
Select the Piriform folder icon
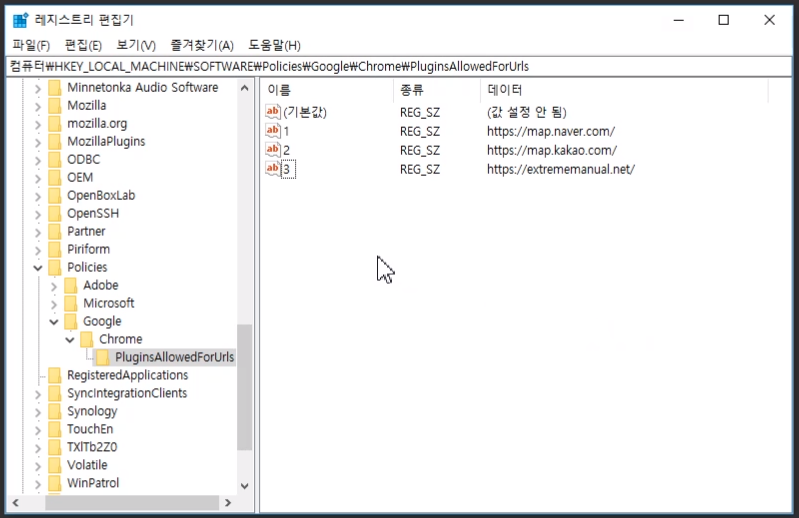[55, 250]
